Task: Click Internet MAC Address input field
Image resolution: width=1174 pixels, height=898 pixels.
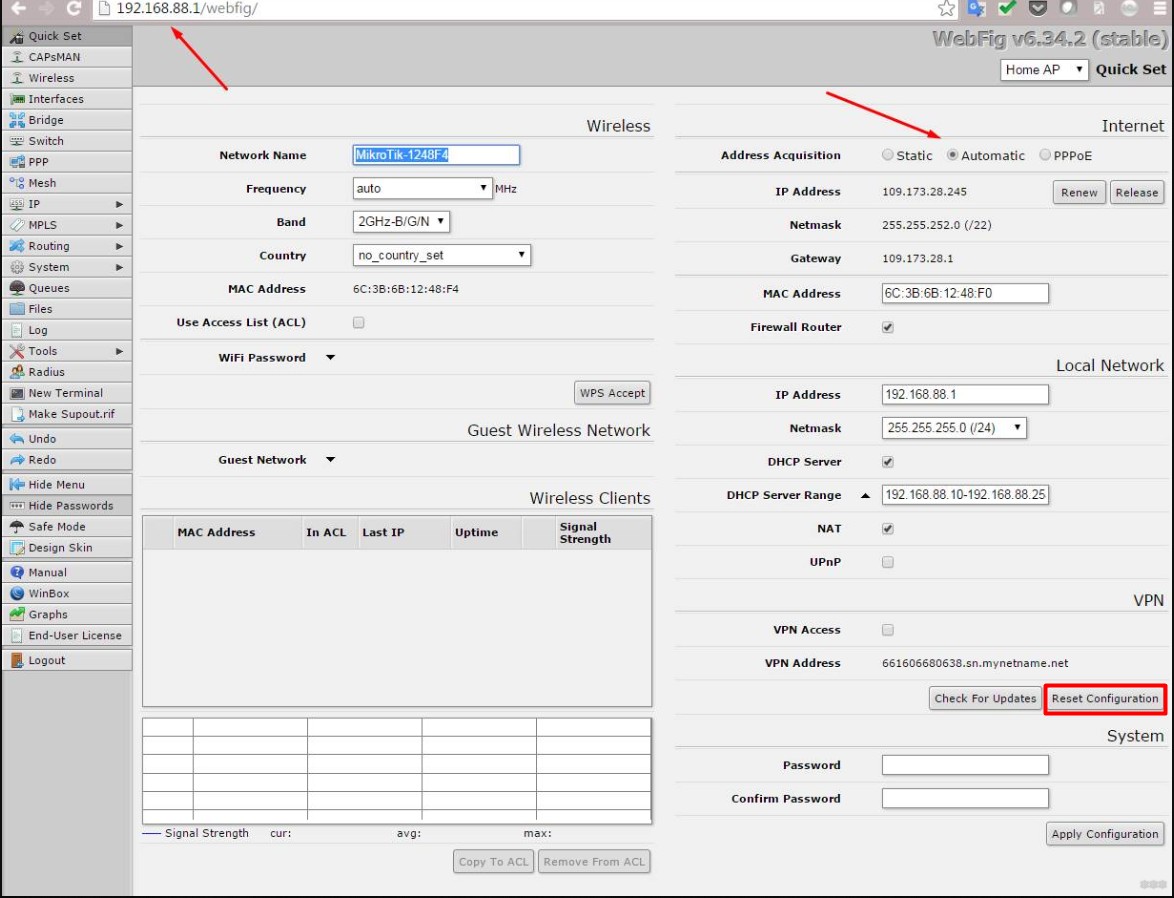Action: pyautogui.click(x=965, y=294)
